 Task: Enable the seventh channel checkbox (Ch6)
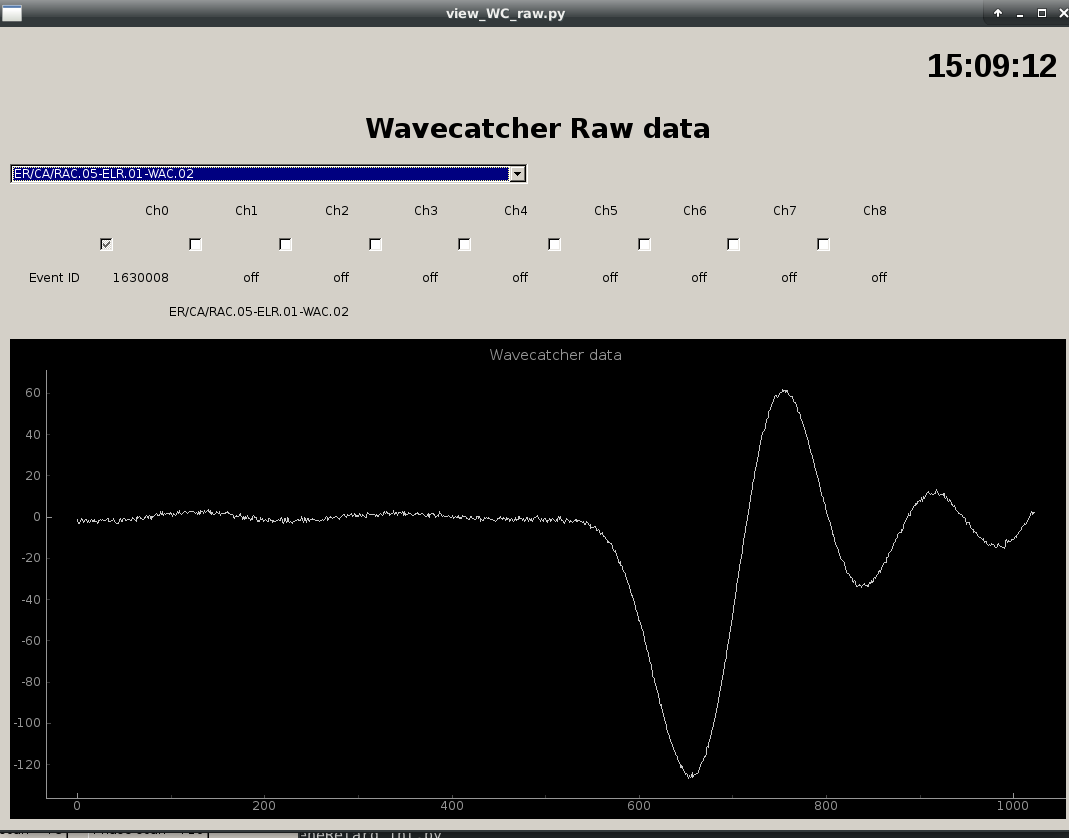click(x=644, y=244)
